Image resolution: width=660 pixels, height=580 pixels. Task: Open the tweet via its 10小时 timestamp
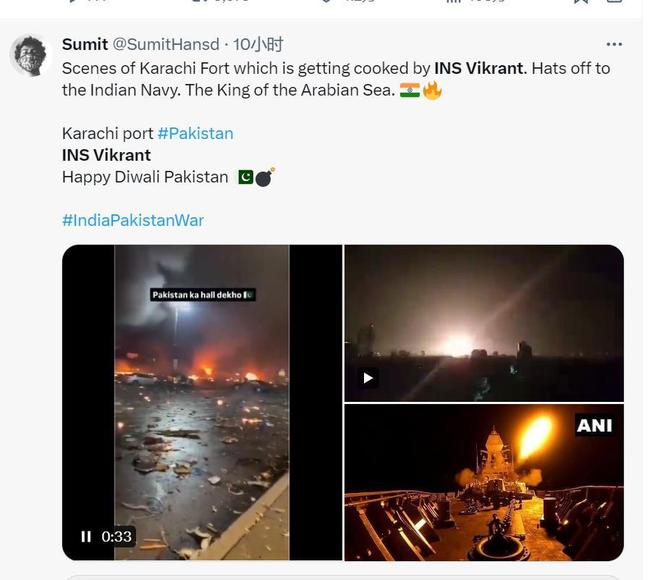258,44
